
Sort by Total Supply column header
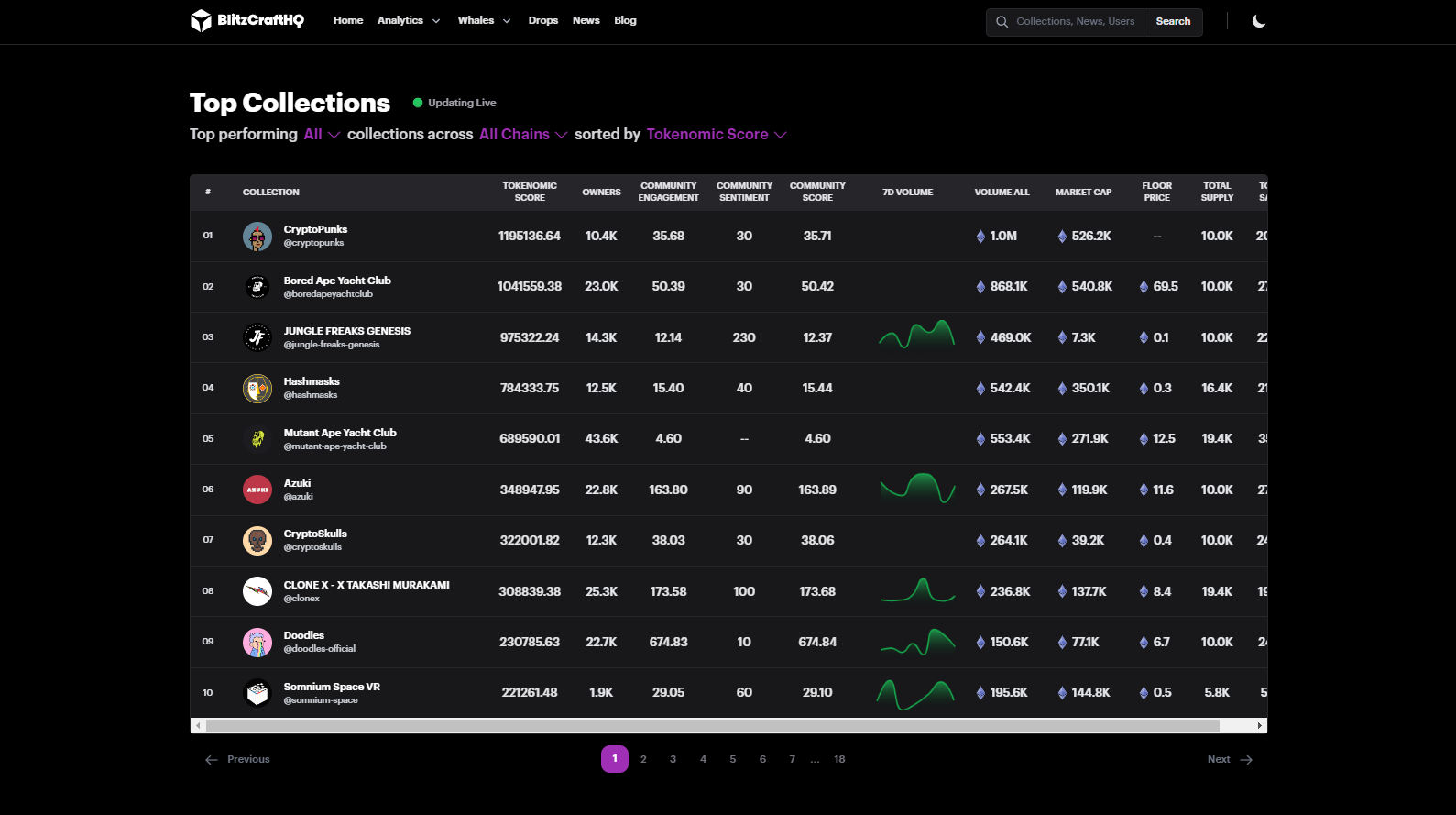pyautogui.click(x=1217, y=193)
